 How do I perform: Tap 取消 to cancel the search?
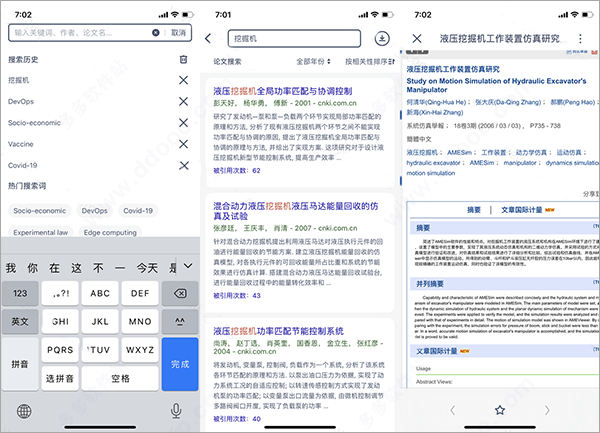point(178,33)
